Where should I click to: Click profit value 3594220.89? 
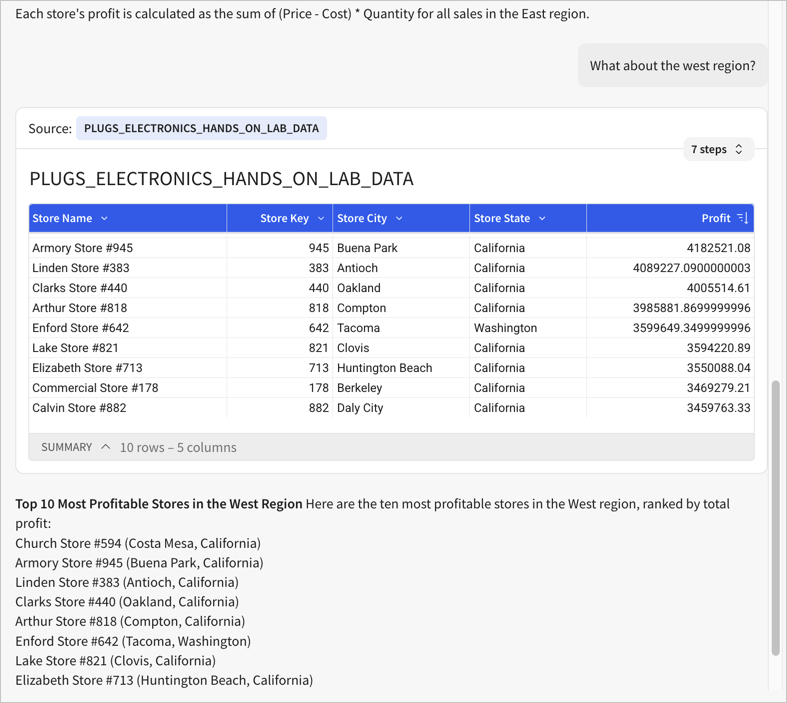[670, 348]
